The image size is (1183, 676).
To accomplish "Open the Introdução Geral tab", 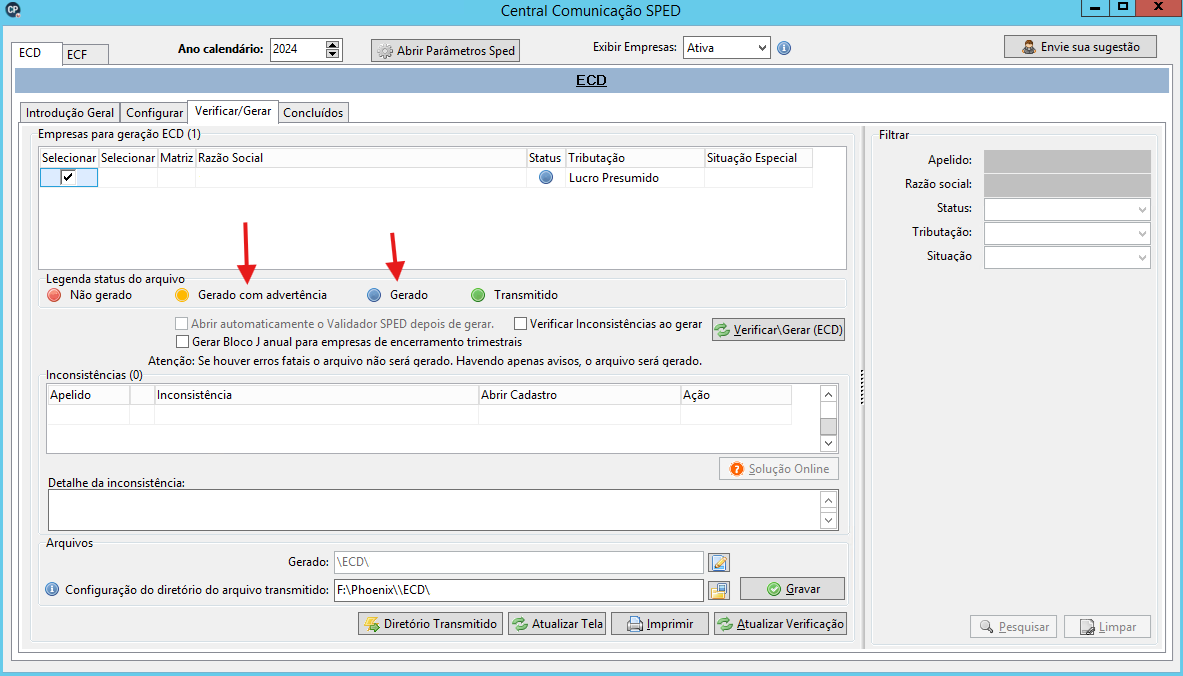I will (69, 112).
